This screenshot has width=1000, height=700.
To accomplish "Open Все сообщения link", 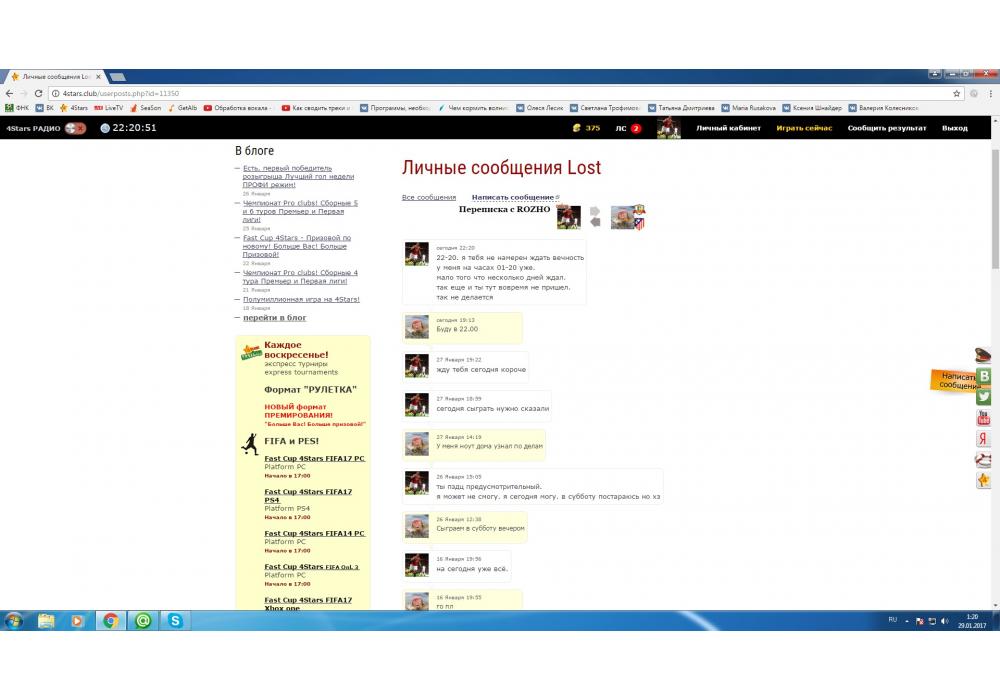I will [429, 198].
